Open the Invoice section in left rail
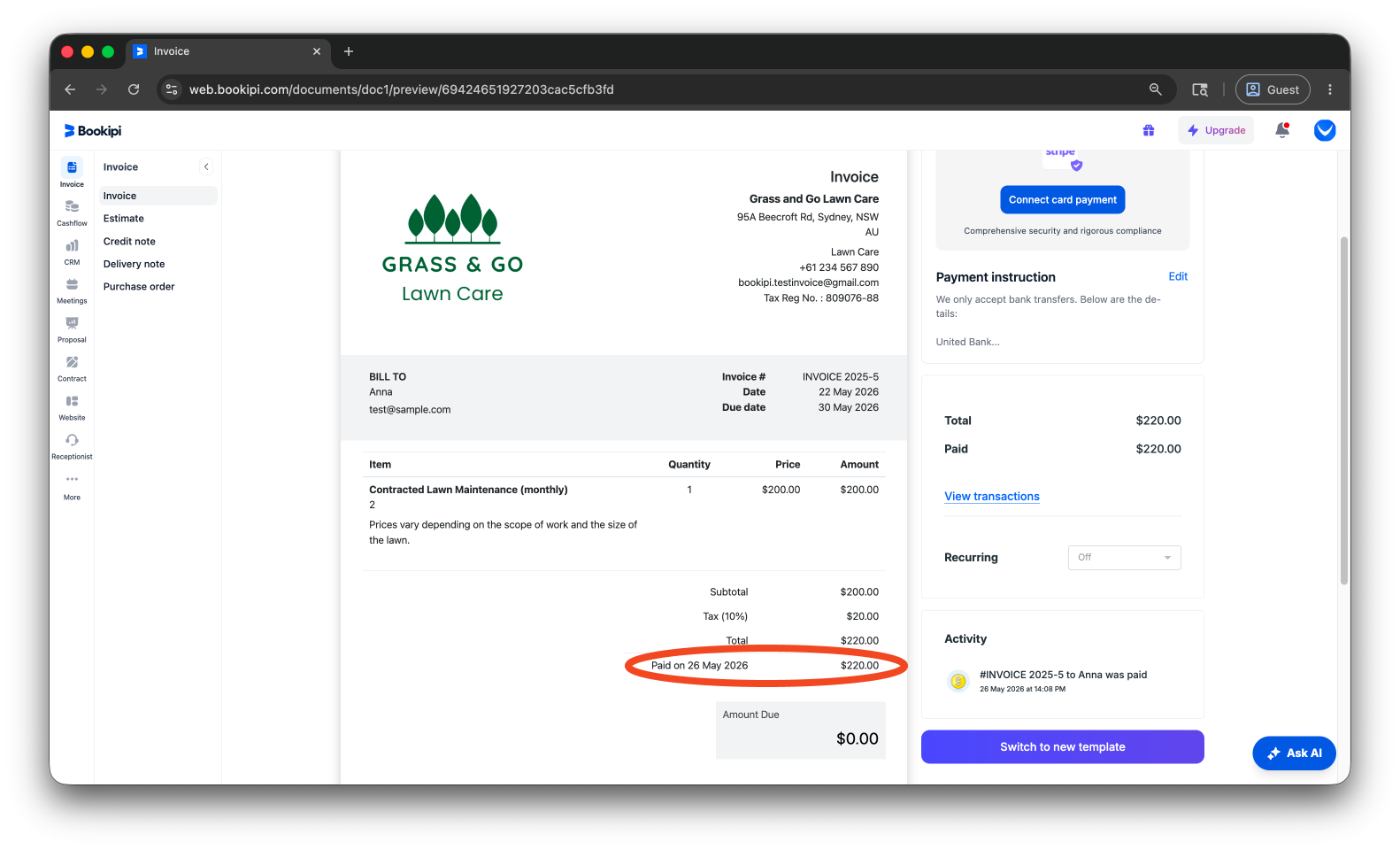The height and width of the screenshot is (850, 1400). [x=72, y=172]
